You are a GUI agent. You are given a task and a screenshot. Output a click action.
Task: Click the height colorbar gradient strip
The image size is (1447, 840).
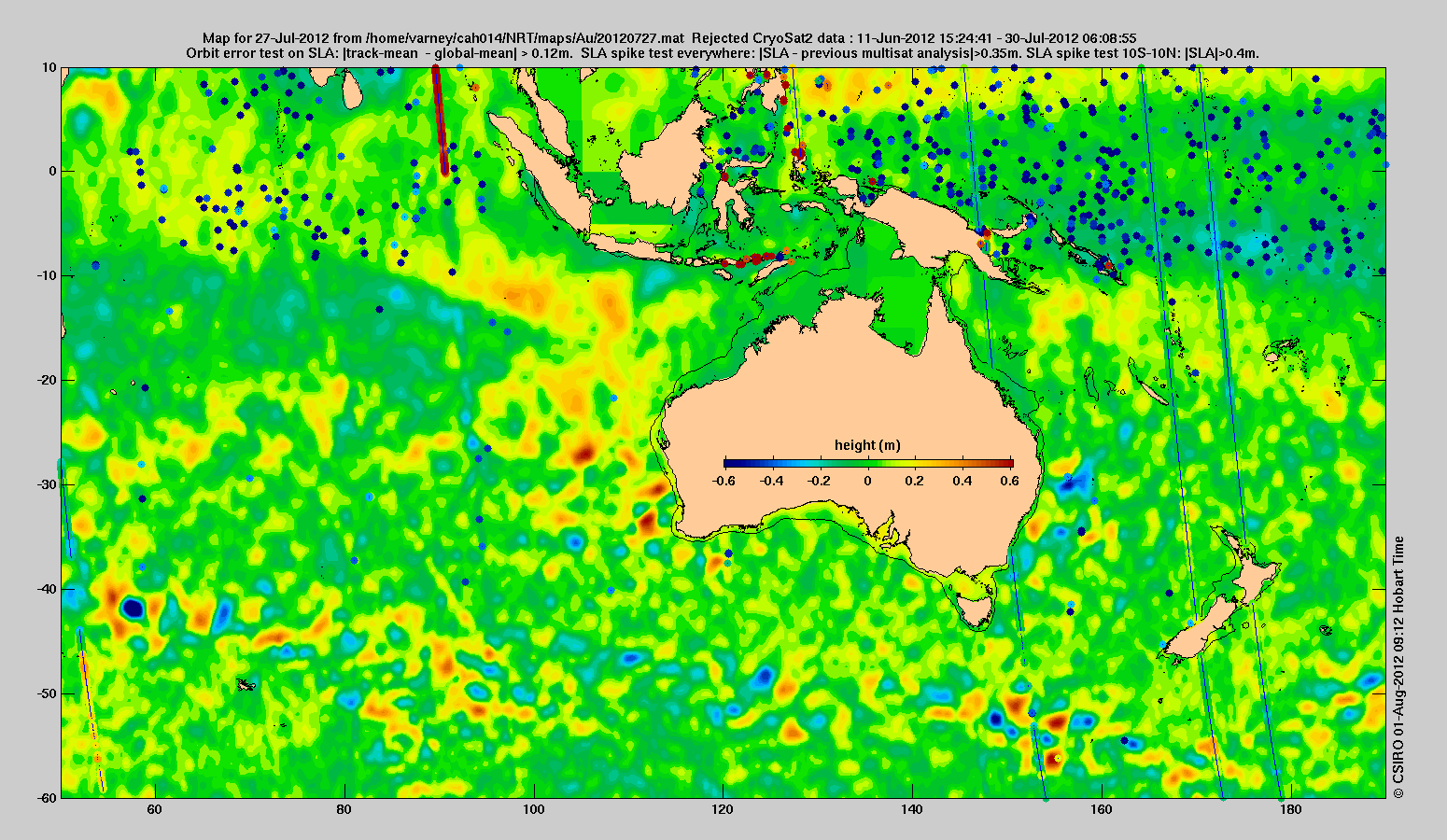pos(868,463)
